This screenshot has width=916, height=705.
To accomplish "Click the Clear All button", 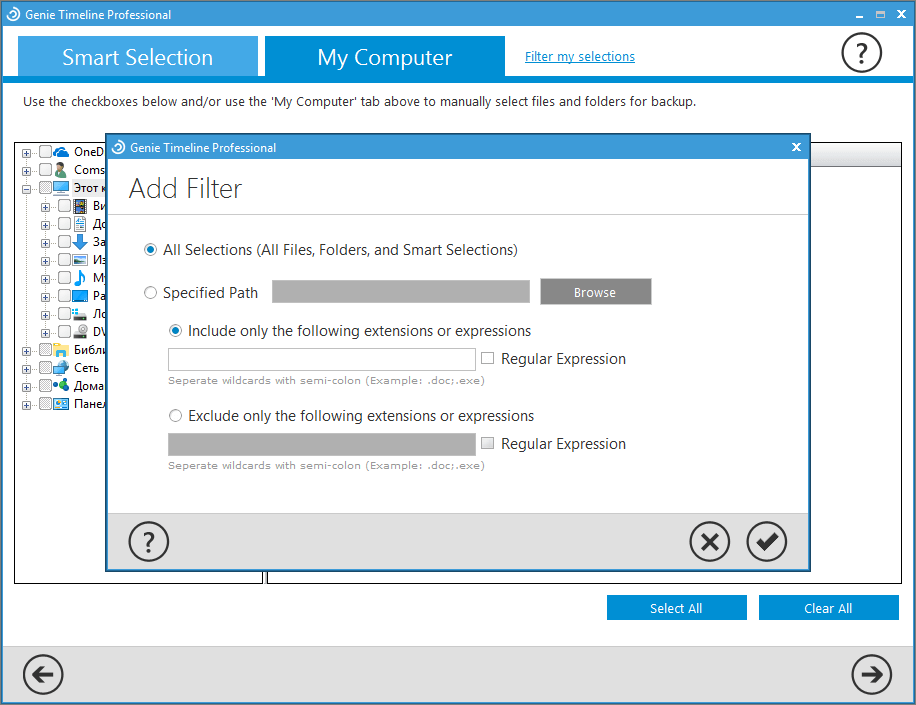I will pyautogui.click(x=828, y=608).
